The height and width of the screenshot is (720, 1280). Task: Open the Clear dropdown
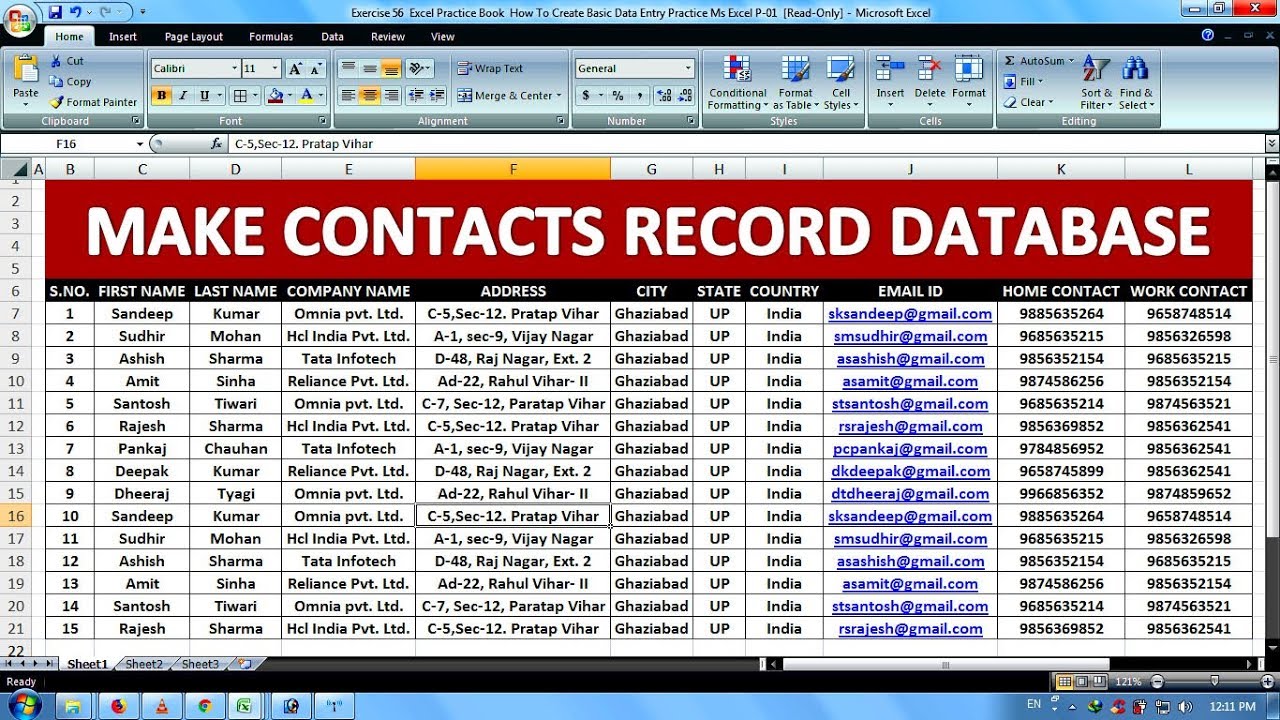[x=1027, y=102]
